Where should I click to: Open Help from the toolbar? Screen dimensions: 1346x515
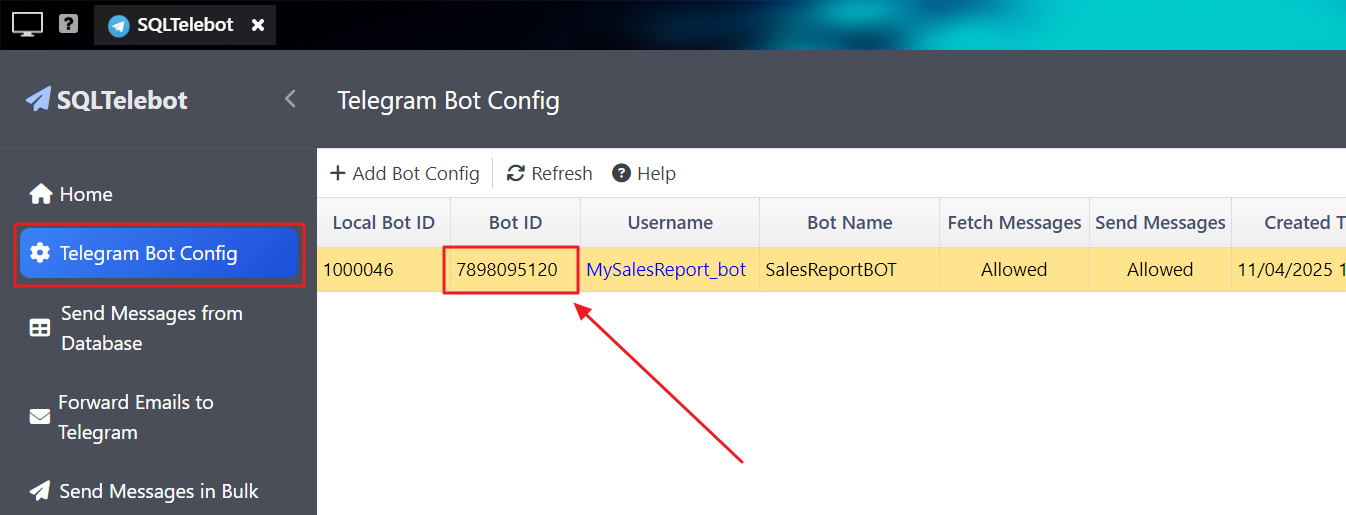tap(644, 174)
